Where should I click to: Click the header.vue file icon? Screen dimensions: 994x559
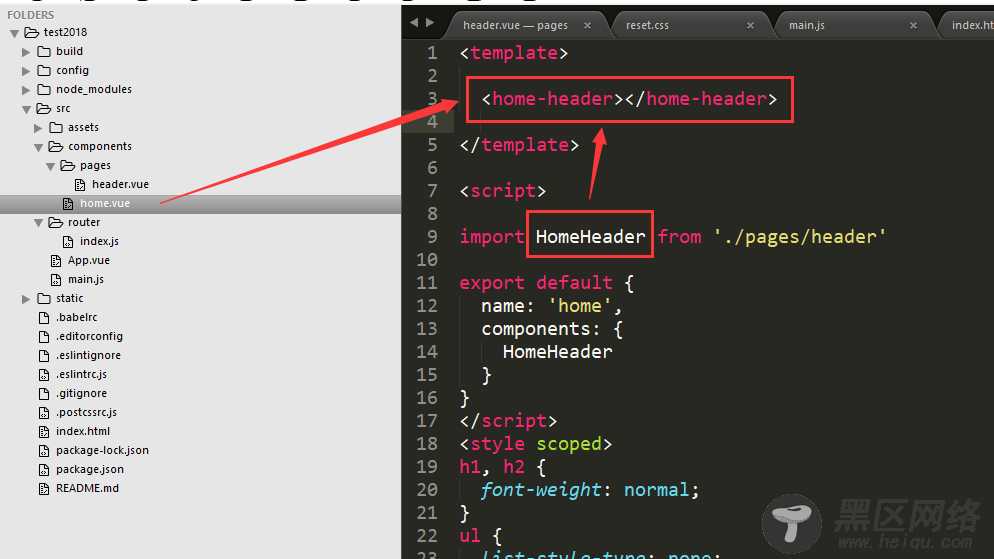(x=80, y=184)
